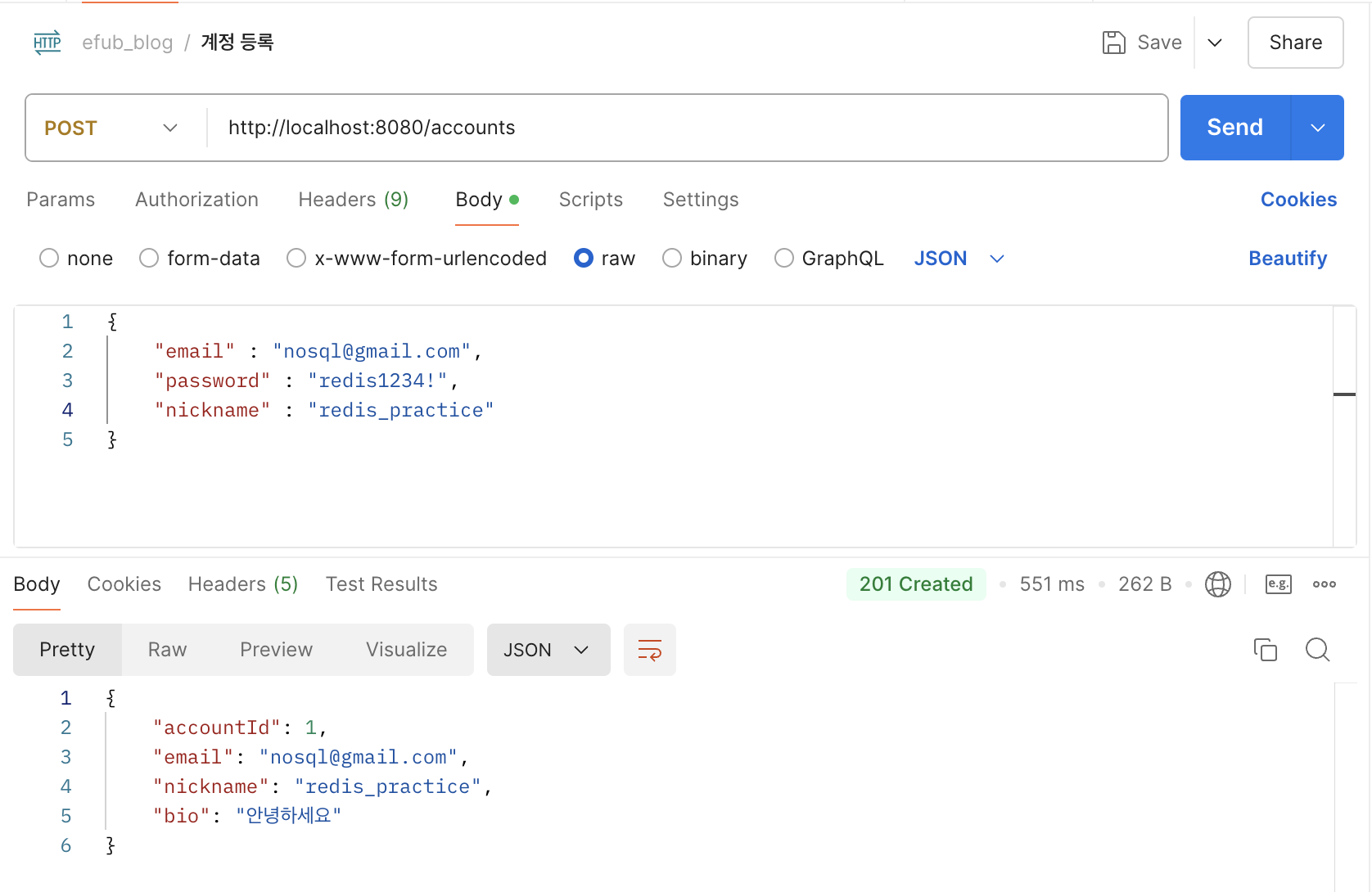Click the save response example (e.g.) icon

tap(1278, 584)
